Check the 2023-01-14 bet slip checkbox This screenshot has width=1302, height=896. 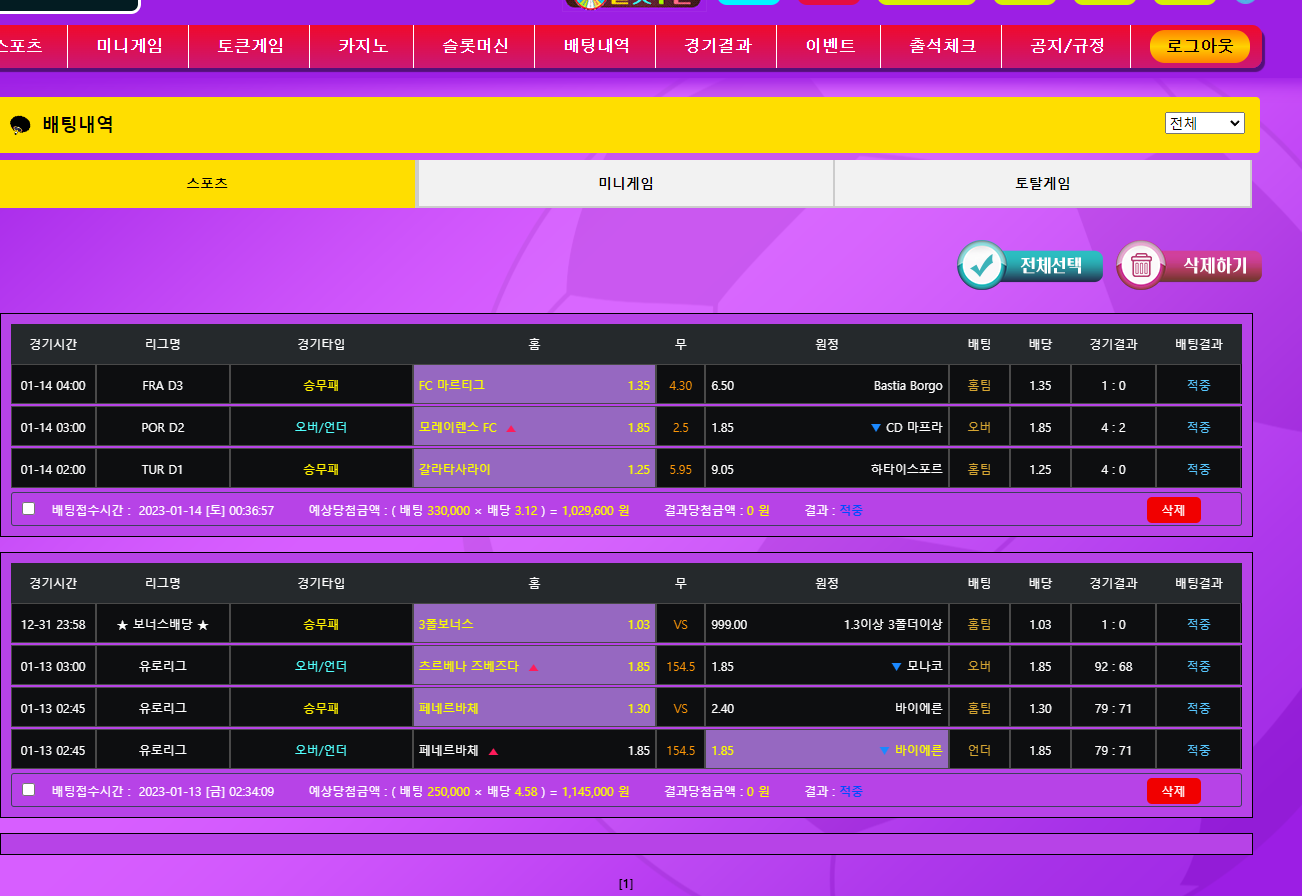28,508
